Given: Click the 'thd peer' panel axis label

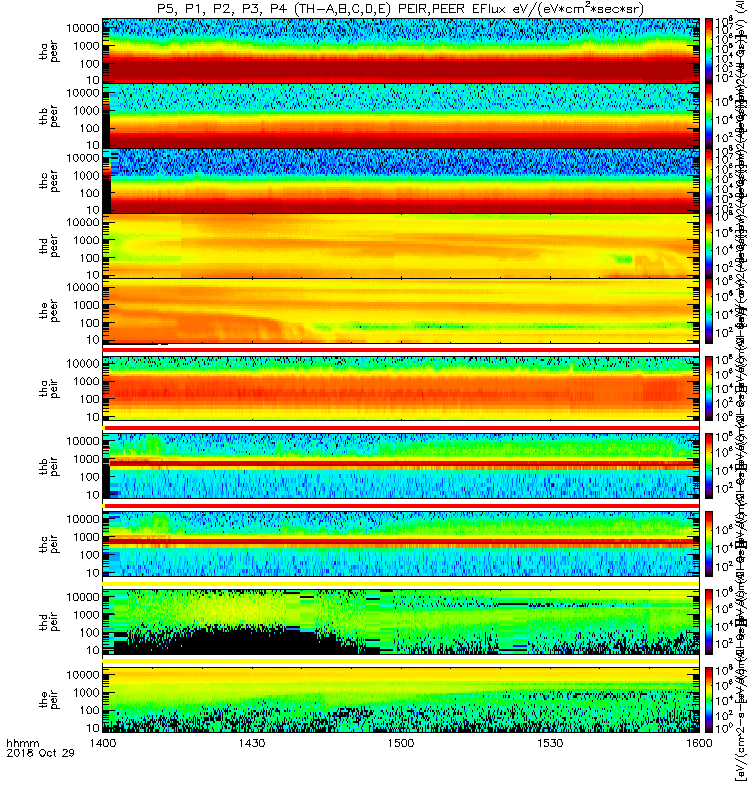Looking at the screenshot, I should coord(48,246).
